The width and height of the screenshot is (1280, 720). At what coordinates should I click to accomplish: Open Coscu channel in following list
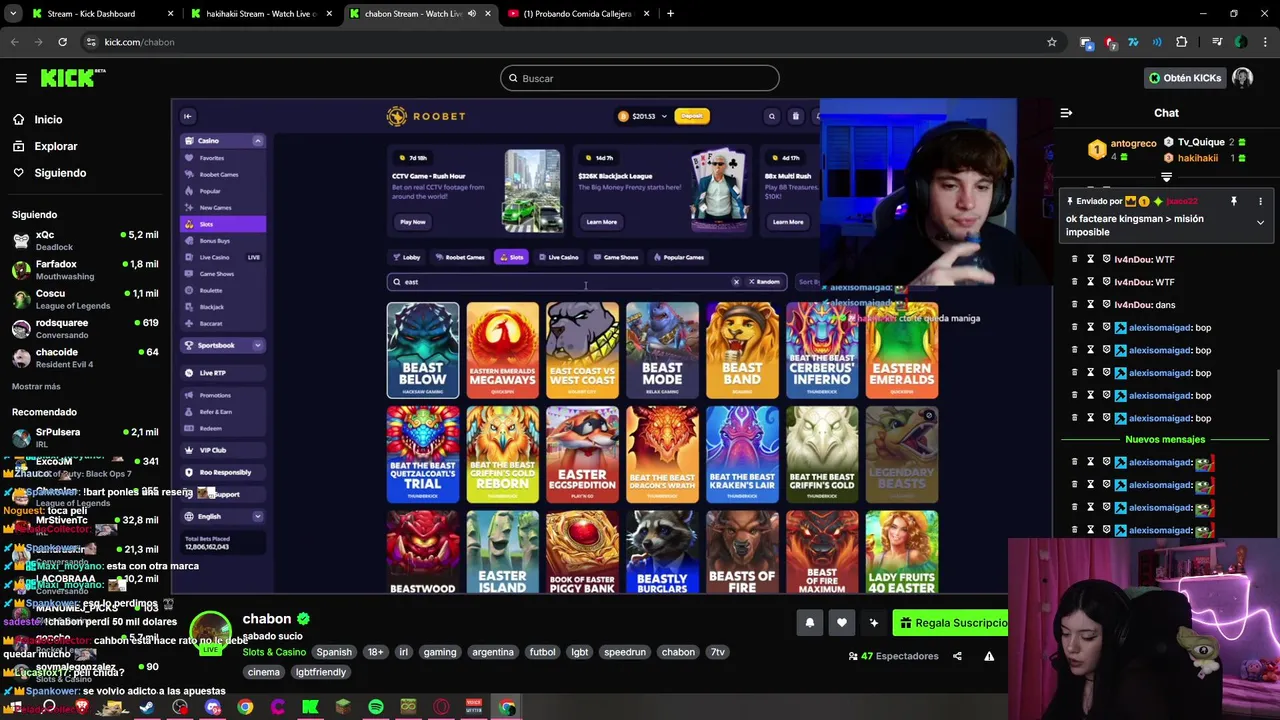pos(85,299)
